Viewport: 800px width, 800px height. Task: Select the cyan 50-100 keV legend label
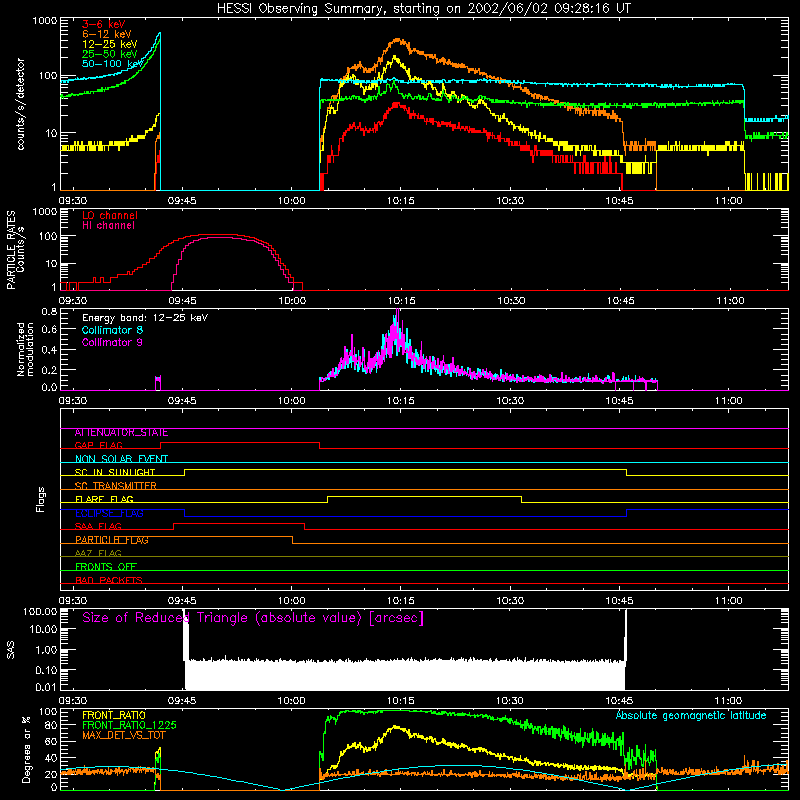coord(113,63)
